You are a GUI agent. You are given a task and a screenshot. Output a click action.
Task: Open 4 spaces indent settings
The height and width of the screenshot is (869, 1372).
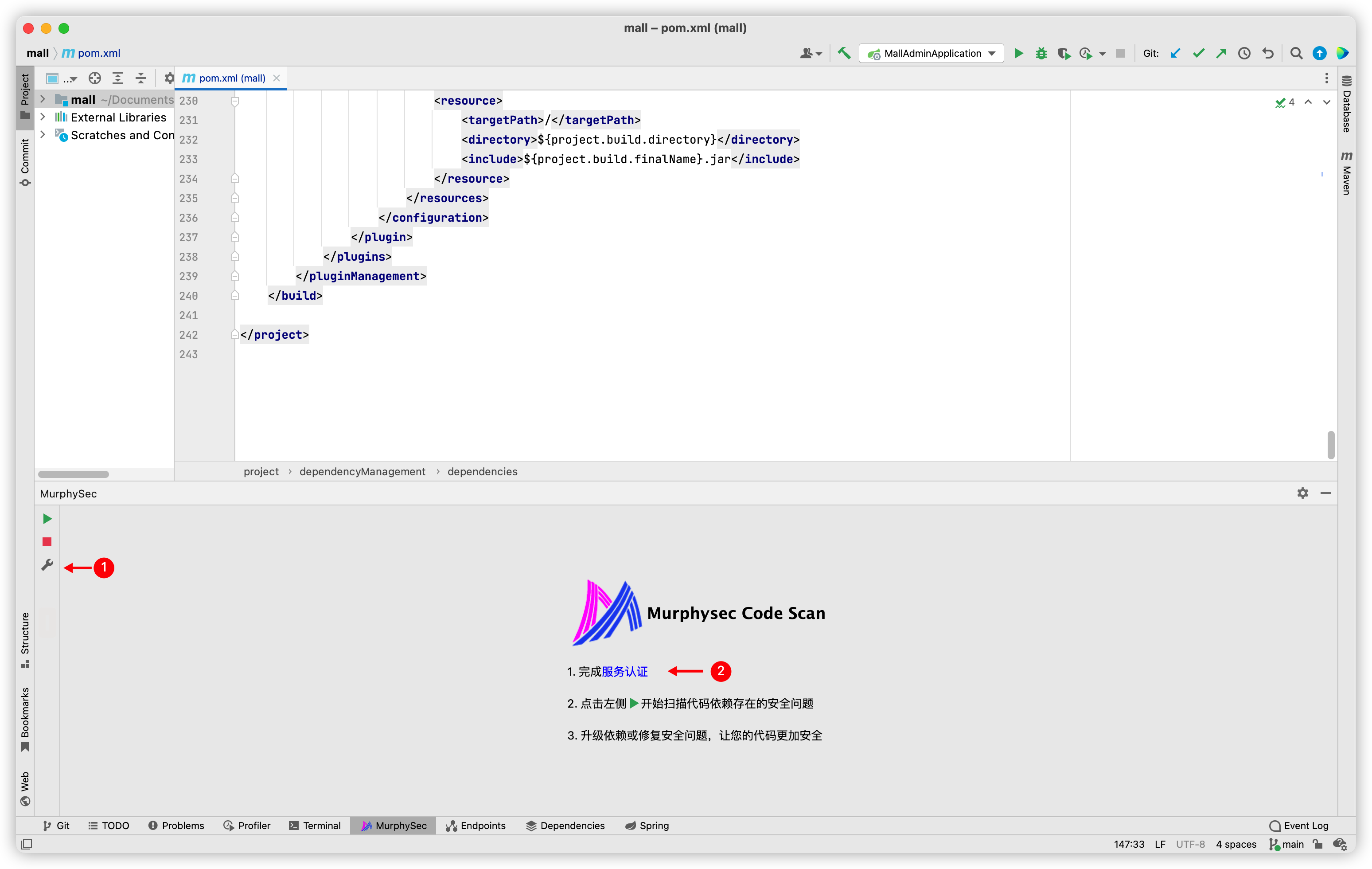(1236, 844)
